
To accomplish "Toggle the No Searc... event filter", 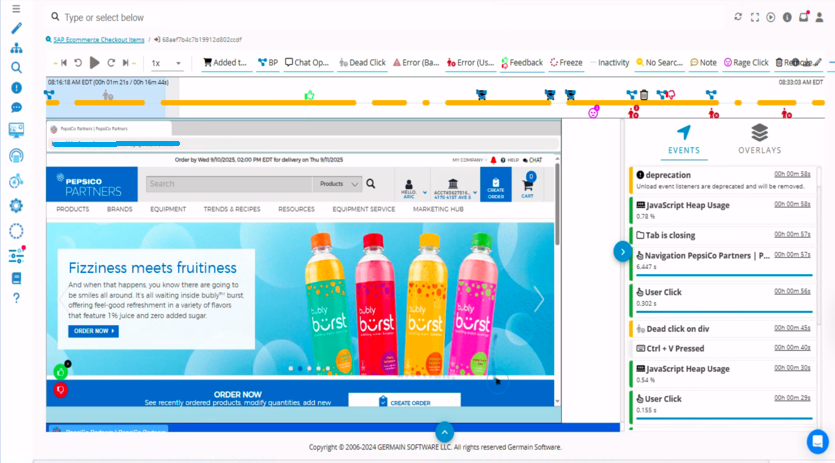I will tap(659, 63).
